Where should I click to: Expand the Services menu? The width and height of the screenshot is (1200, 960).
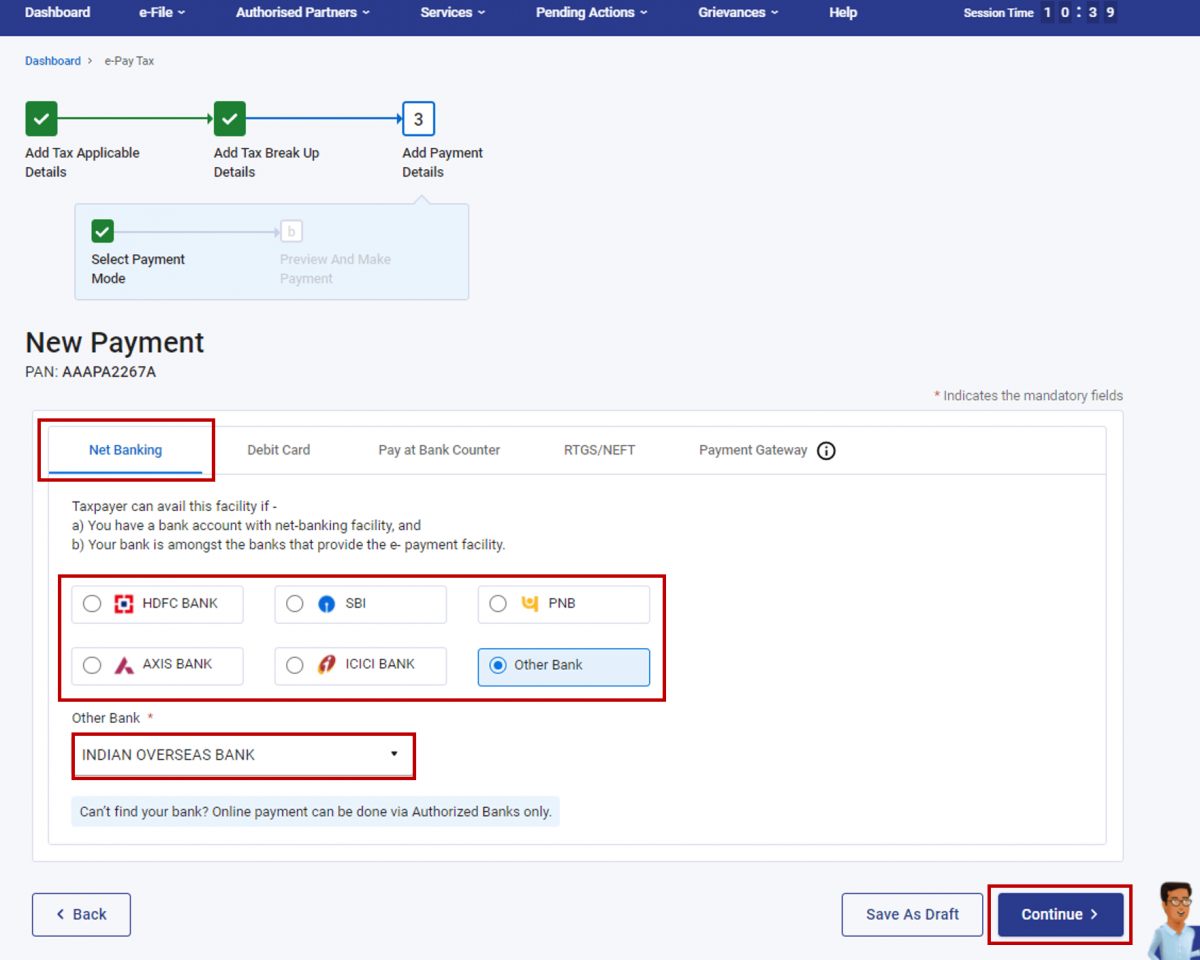452,13
